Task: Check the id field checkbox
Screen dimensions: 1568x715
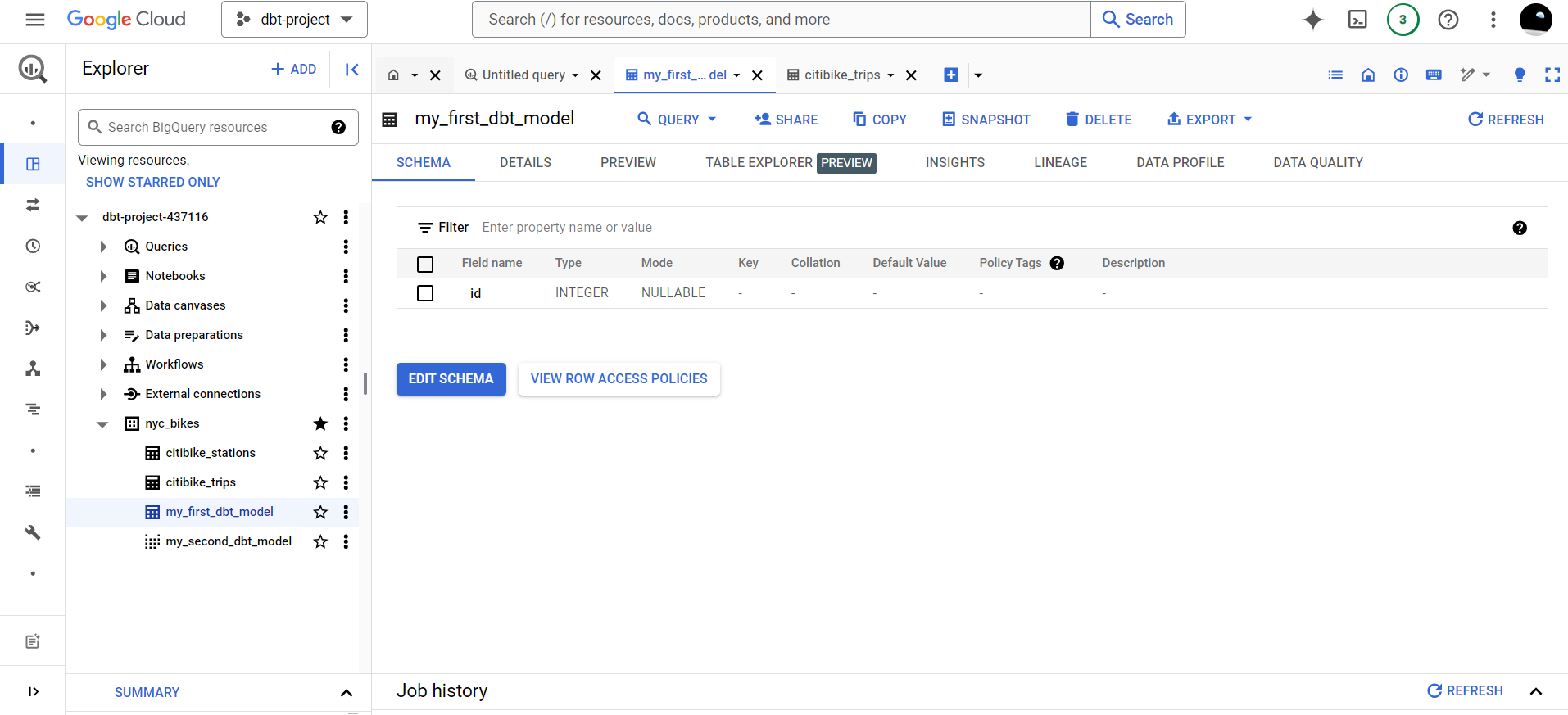Action: tap(425, 293)
